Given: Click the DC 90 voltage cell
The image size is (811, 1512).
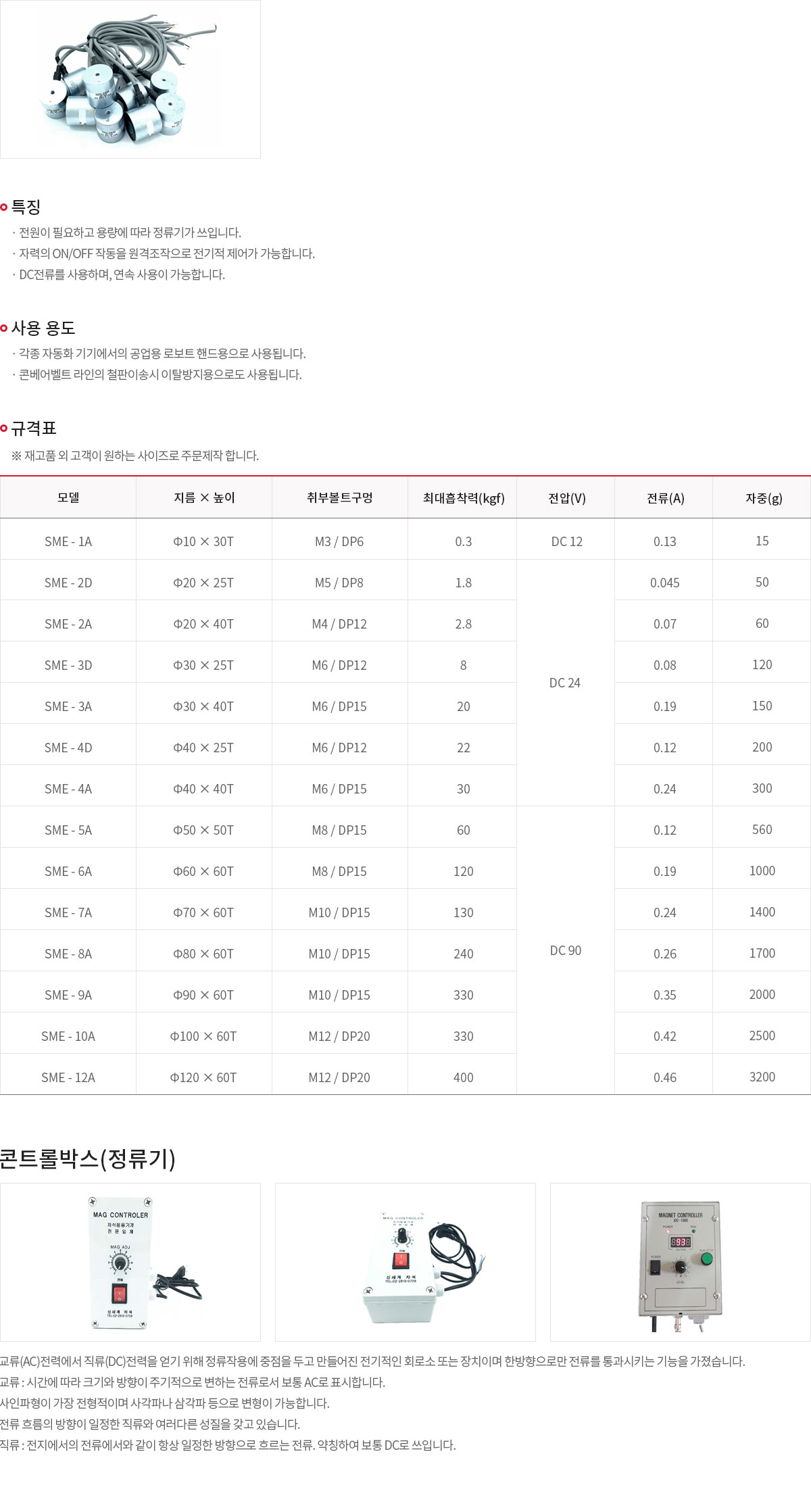Looking at the screenshot, I should point(566,950).
